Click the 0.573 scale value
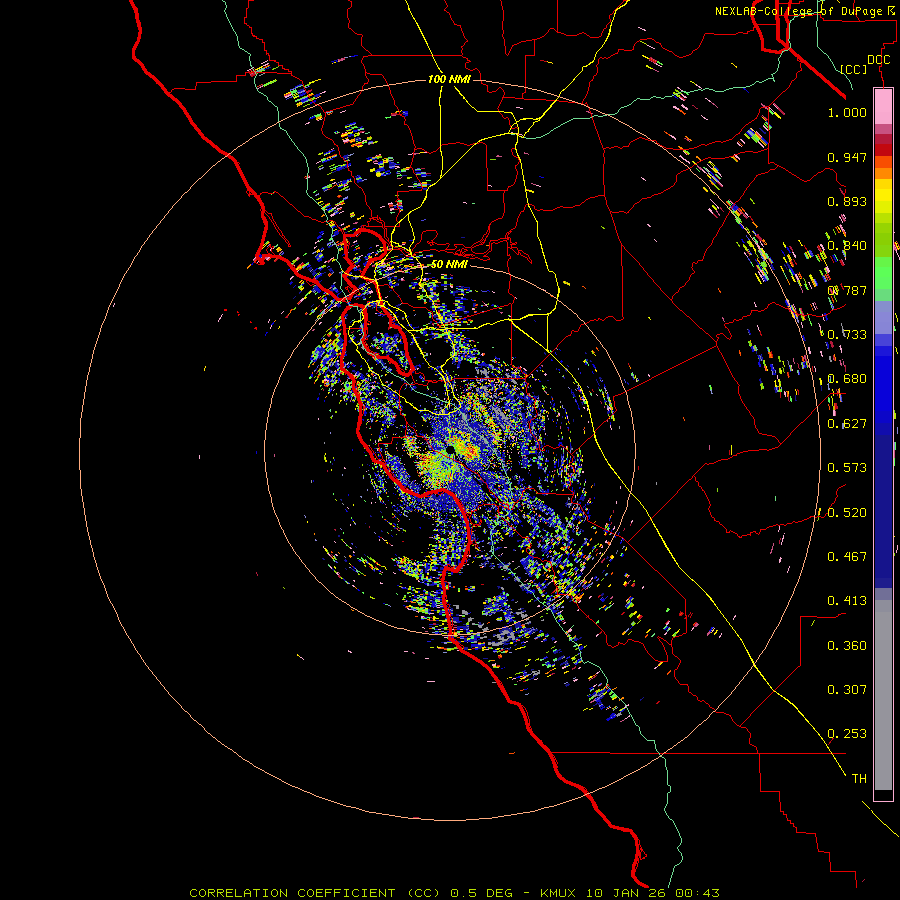Image resolution: width=900 pixels, height=900 pixels. click(x=847, y=468)
